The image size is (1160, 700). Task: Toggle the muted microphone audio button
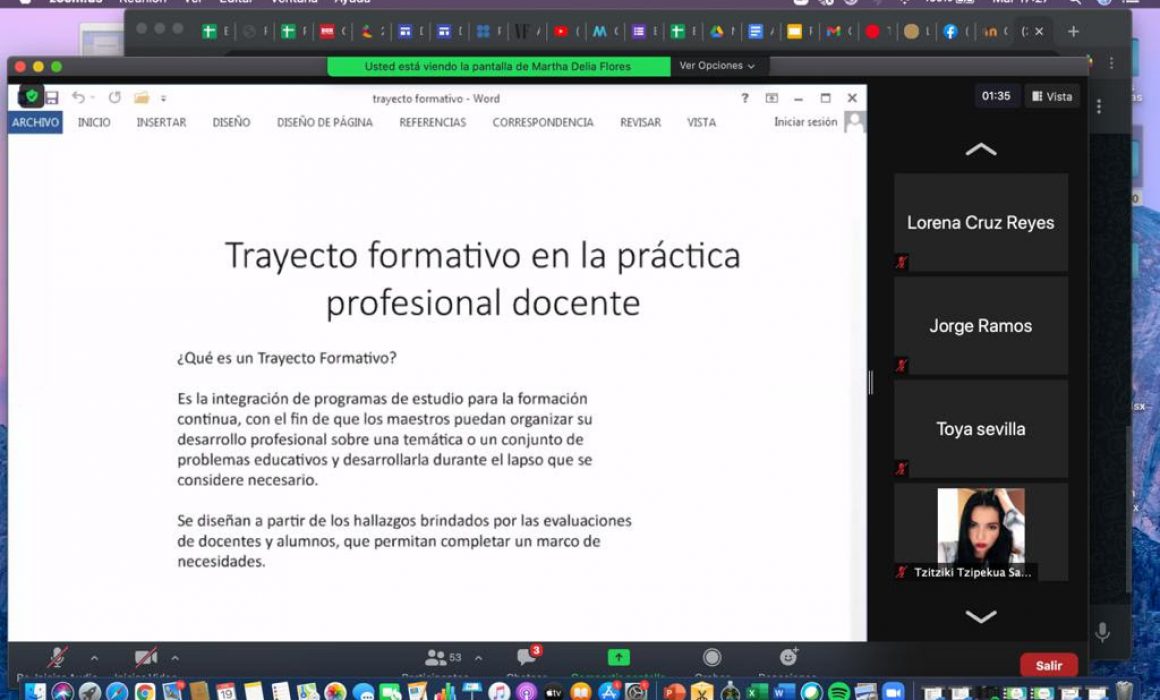(x=57, y=657)
